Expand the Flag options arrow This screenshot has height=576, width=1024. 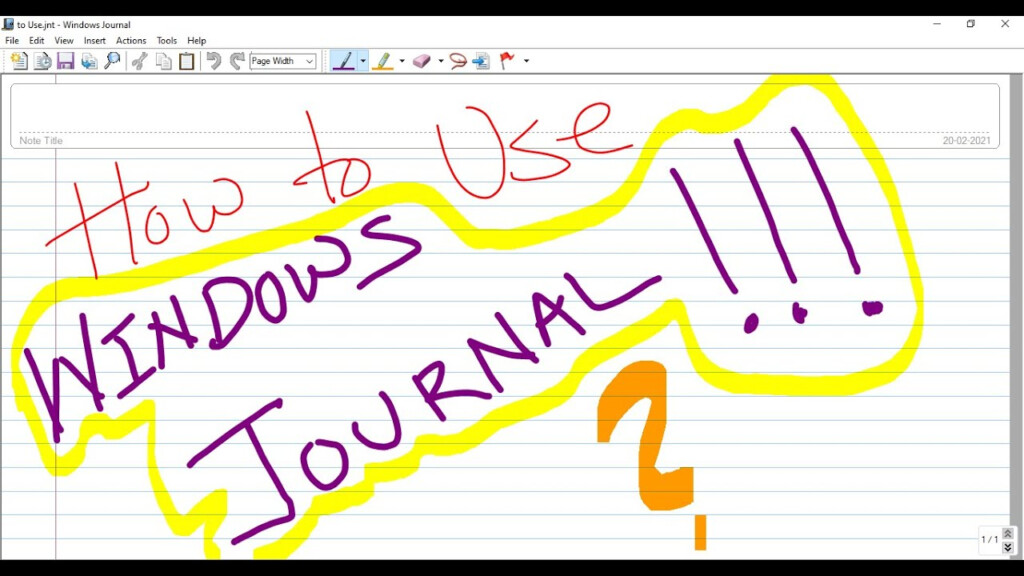point(526,61)
